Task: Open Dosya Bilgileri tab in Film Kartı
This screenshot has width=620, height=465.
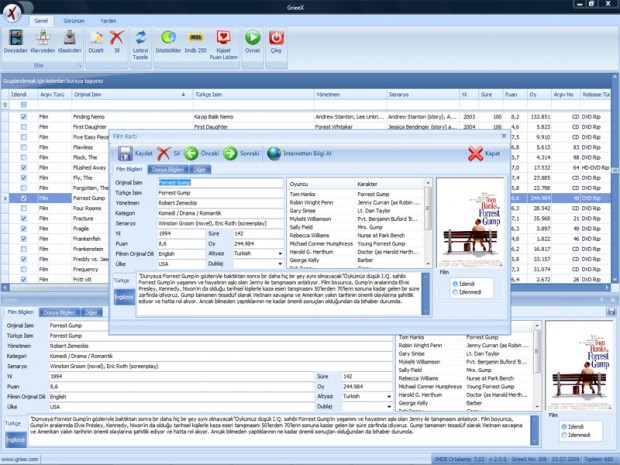Action: pos(168,170)
